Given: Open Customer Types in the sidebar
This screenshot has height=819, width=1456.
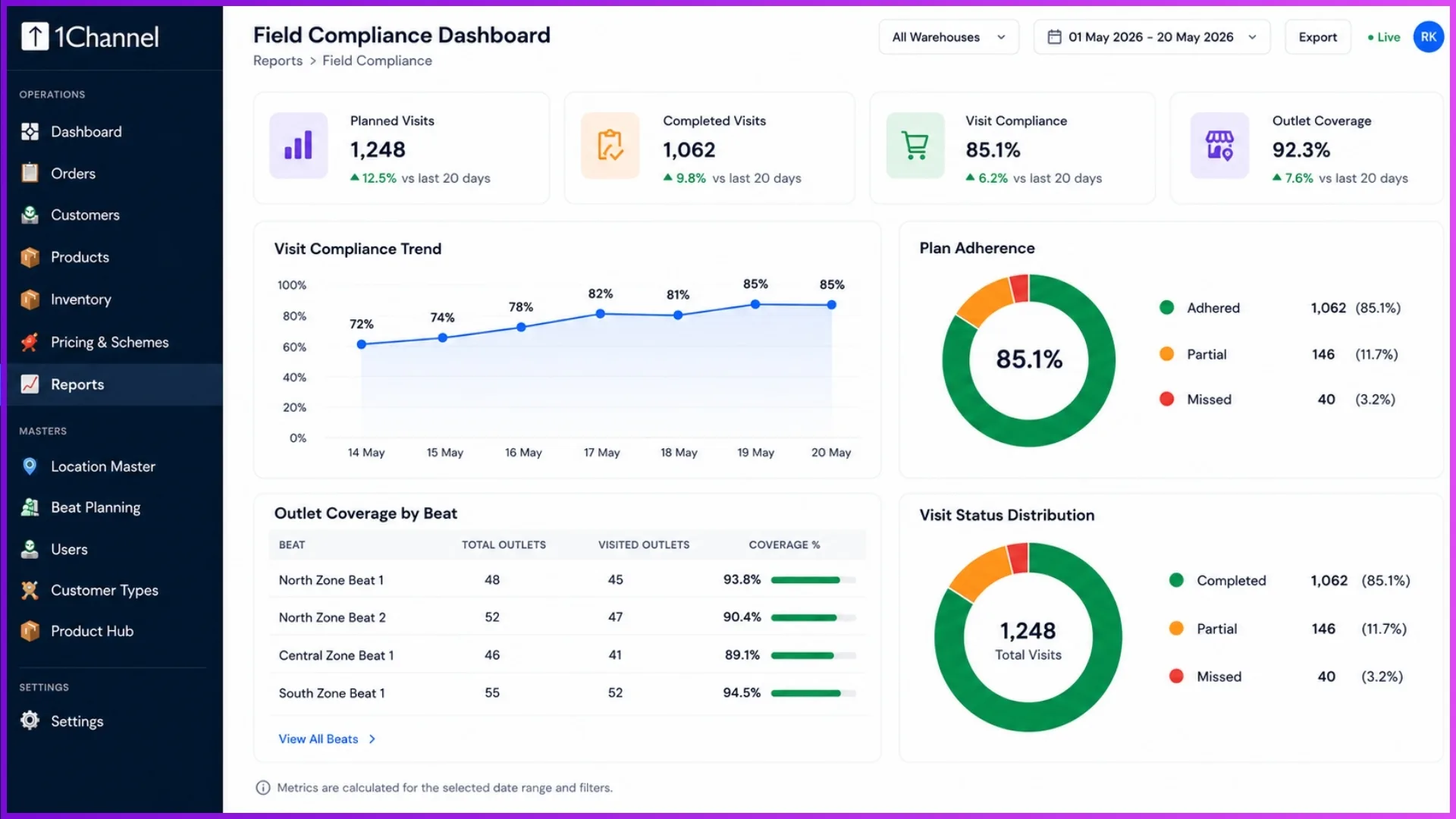Looking at the screenshot, I should tap(115, 590).
